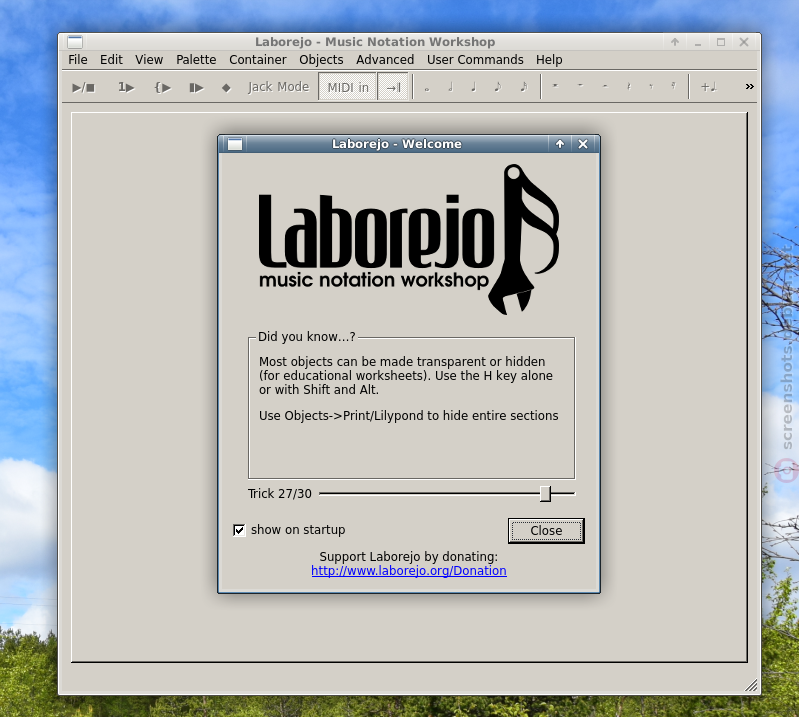Open the Help menu
The width and height of the screenshot is (799, 717).
(549, 60)
